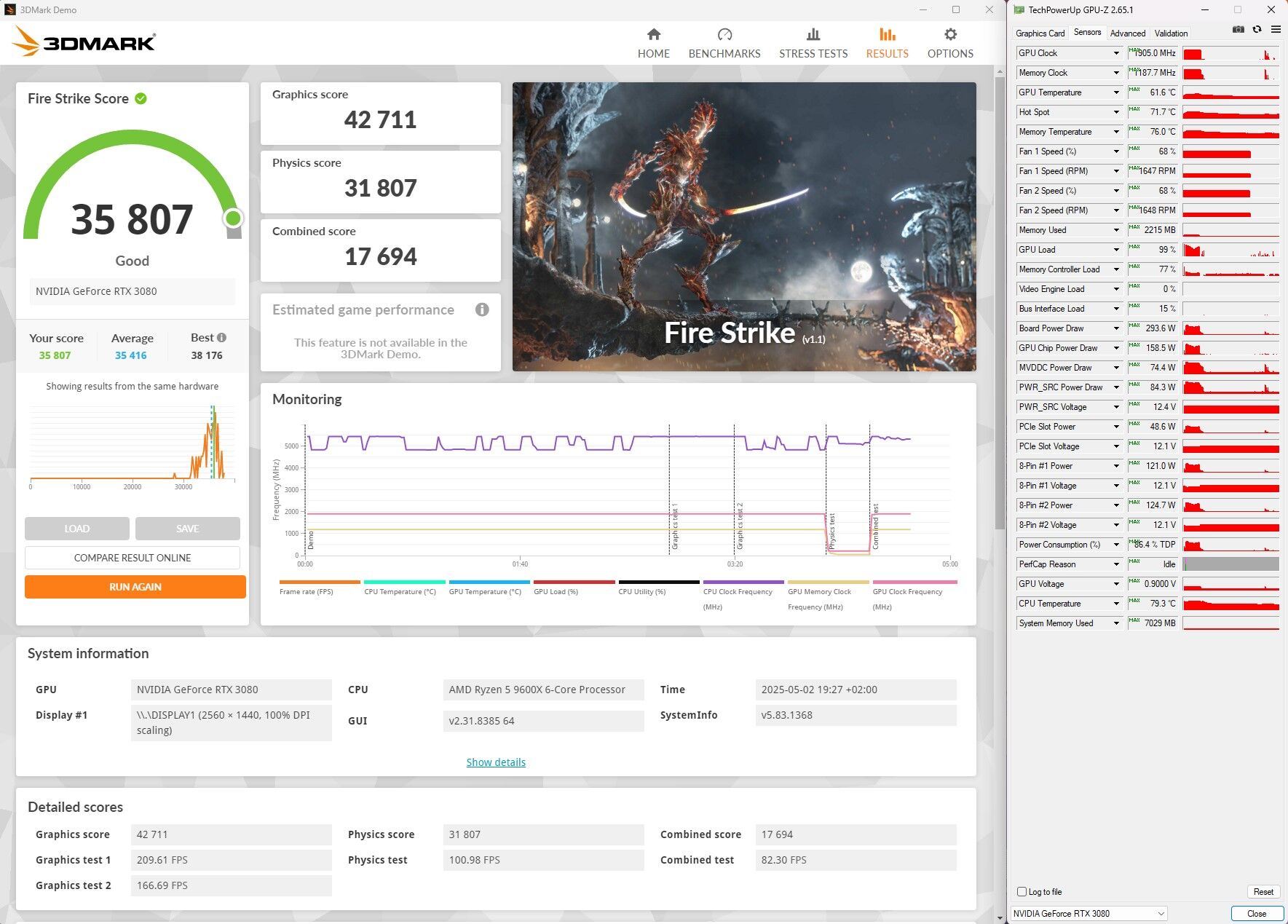Click the score distribution histogram chart
This screenshot has height=924, width=1288.
tap(133, 446)
